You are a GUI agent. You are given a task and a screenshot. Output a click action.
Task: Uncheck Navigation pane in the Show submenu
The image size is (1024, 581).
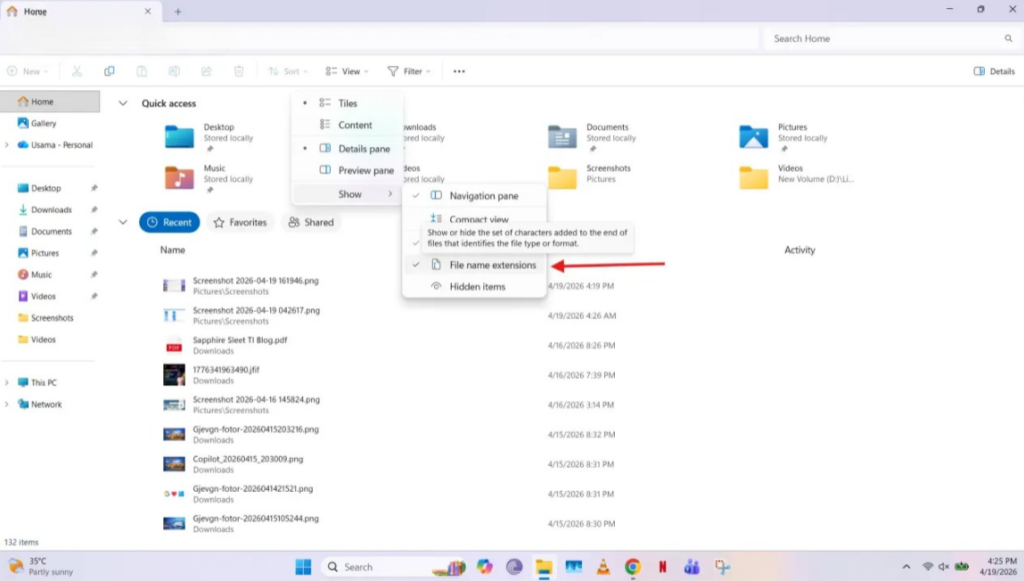tap(474, 196)
